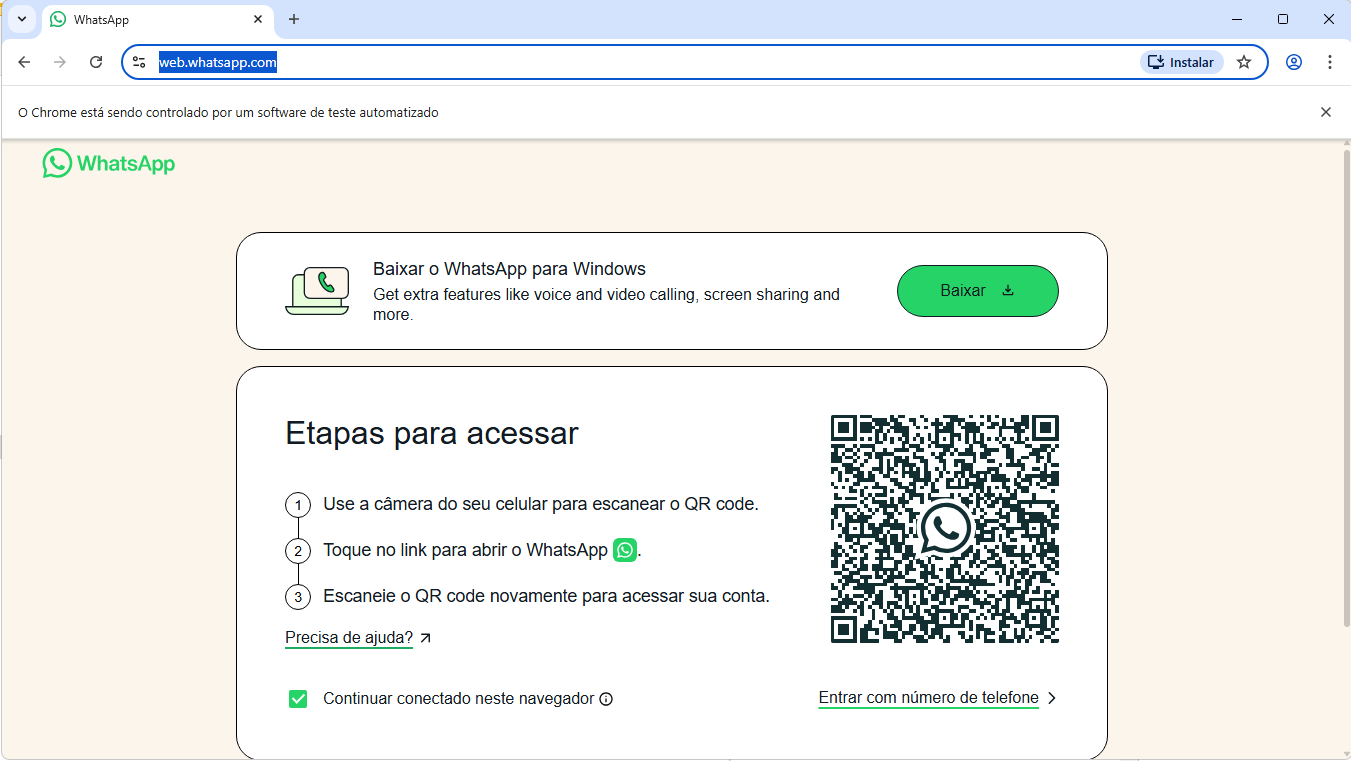
Task: Click the laptop phone illustration icon
Action: click(317, 291)
